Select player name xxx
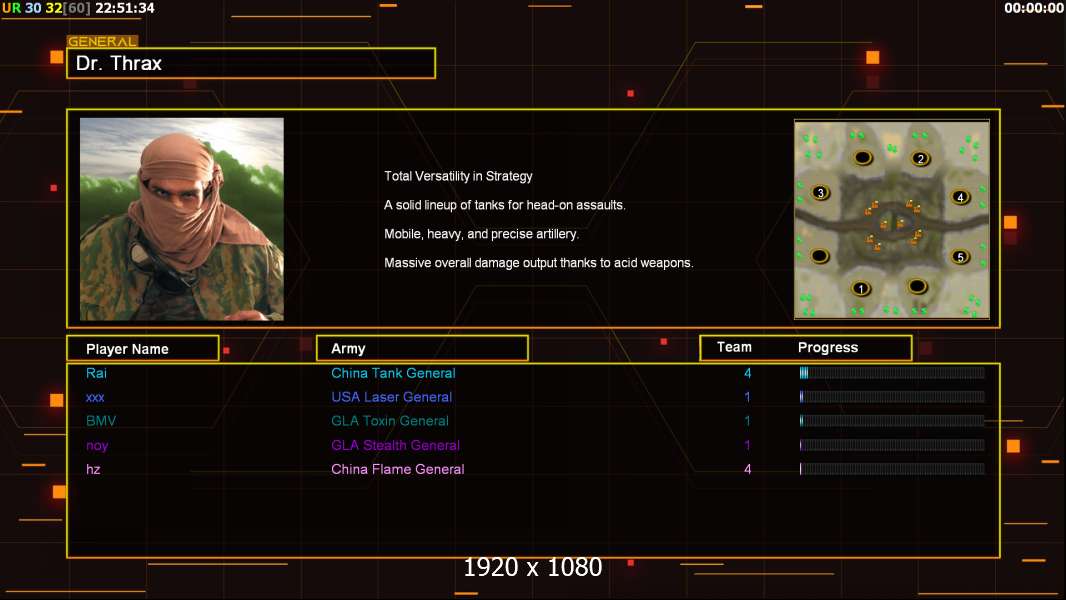The height and width of the screenshot is (600, 1066). [x=95, y=398]
